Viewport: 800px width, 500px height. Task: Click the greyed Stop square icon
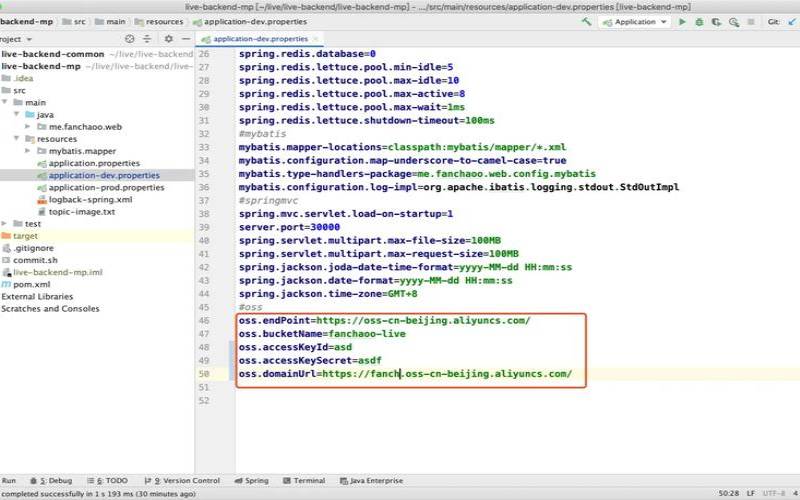(x=751, y=22)
